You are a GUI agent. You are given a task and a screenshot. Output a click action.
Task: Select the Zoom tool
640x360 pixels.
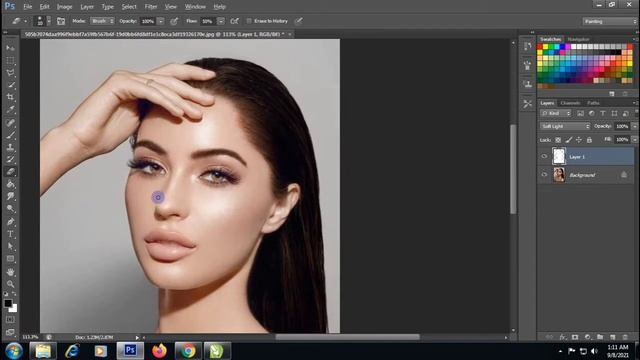[x=10, y=284]
